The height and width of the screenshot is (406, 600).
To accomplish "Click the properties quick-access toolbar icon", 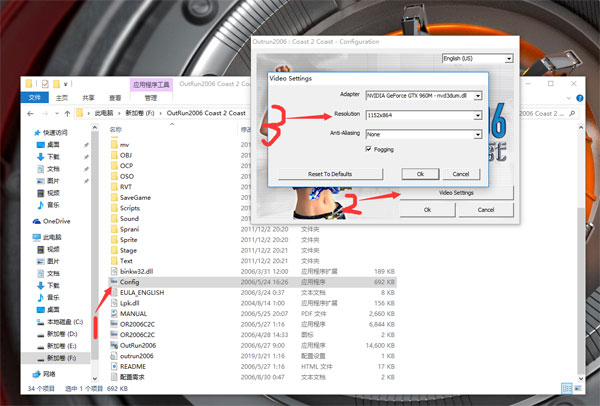I will coord(45,84).
